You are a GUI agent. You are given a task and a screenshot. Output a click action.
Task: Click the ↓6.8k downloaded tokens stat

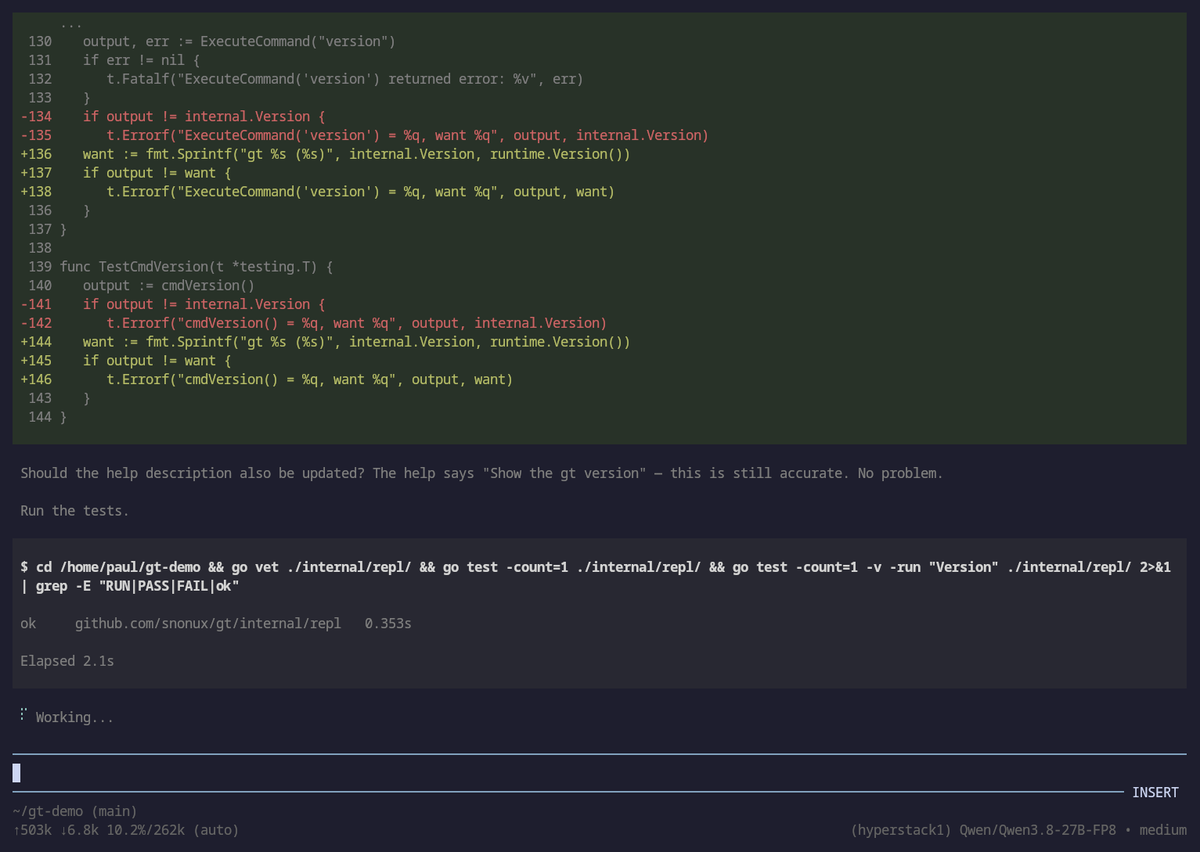pyautogui.click(x=80, y=830)
